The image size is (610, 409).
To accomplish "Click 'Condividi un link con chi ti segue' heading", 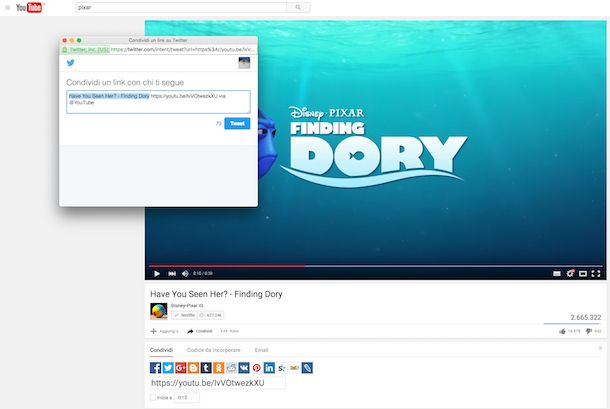I will click(125, 83).
